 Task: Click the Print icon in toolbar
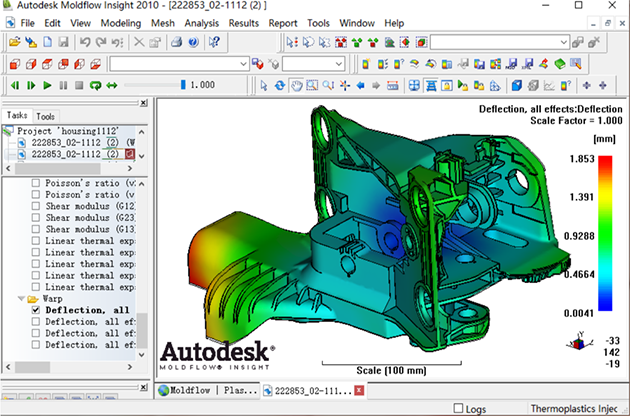point(176,42)
